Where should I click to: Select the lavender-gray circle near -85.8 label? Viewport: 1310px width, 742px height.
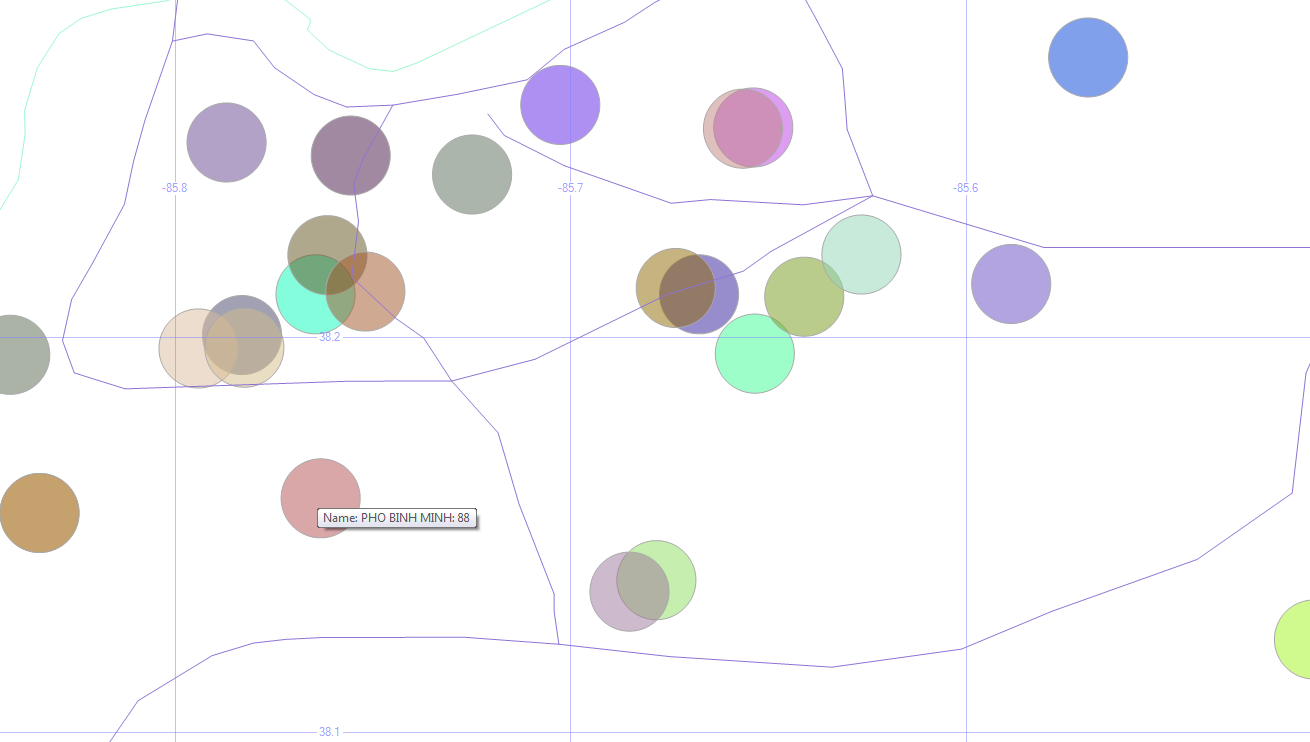click(227, 142)
